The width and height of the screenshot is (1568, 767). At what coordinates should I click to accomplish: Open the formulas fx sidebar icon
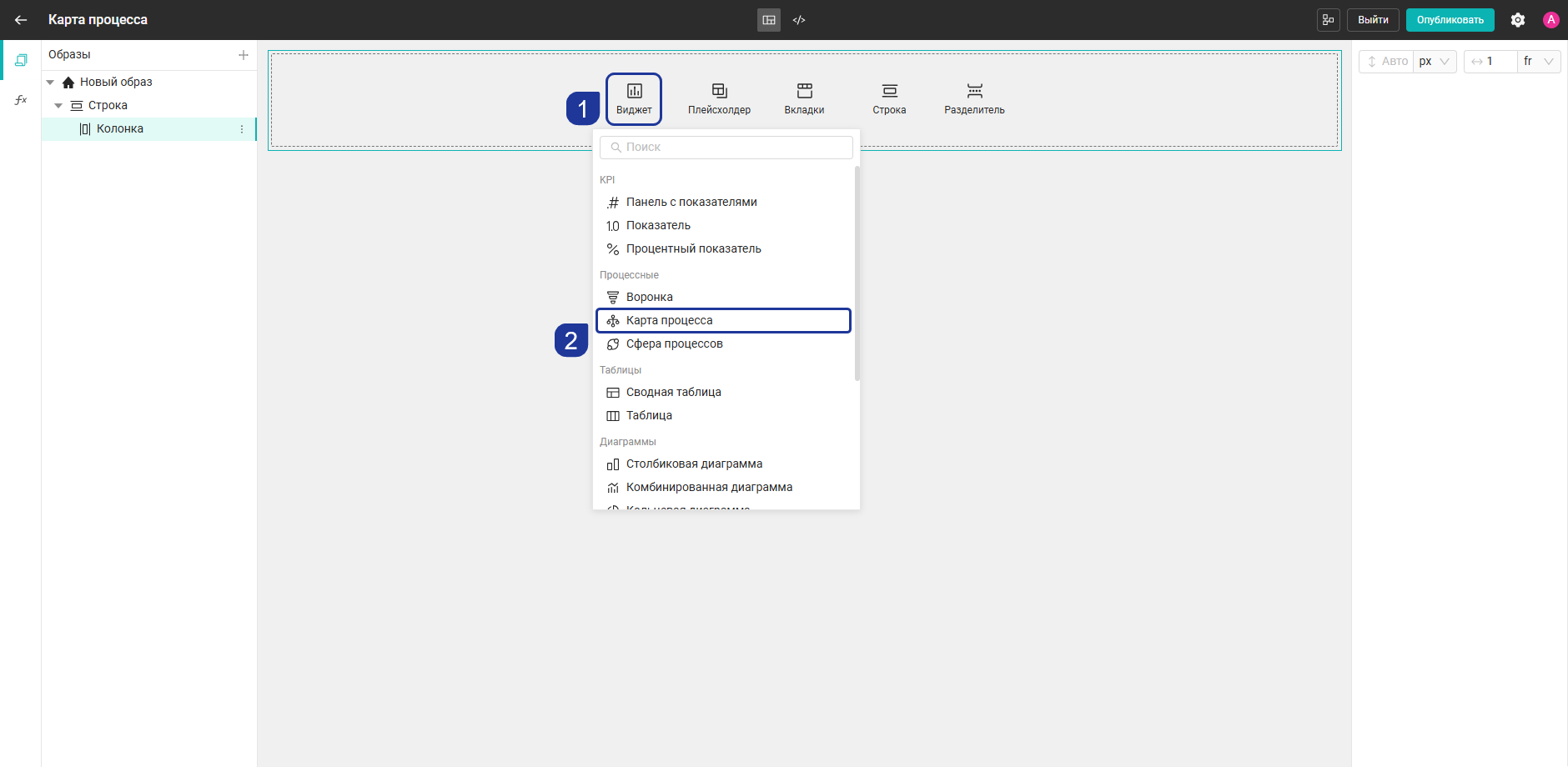(21, 100)
